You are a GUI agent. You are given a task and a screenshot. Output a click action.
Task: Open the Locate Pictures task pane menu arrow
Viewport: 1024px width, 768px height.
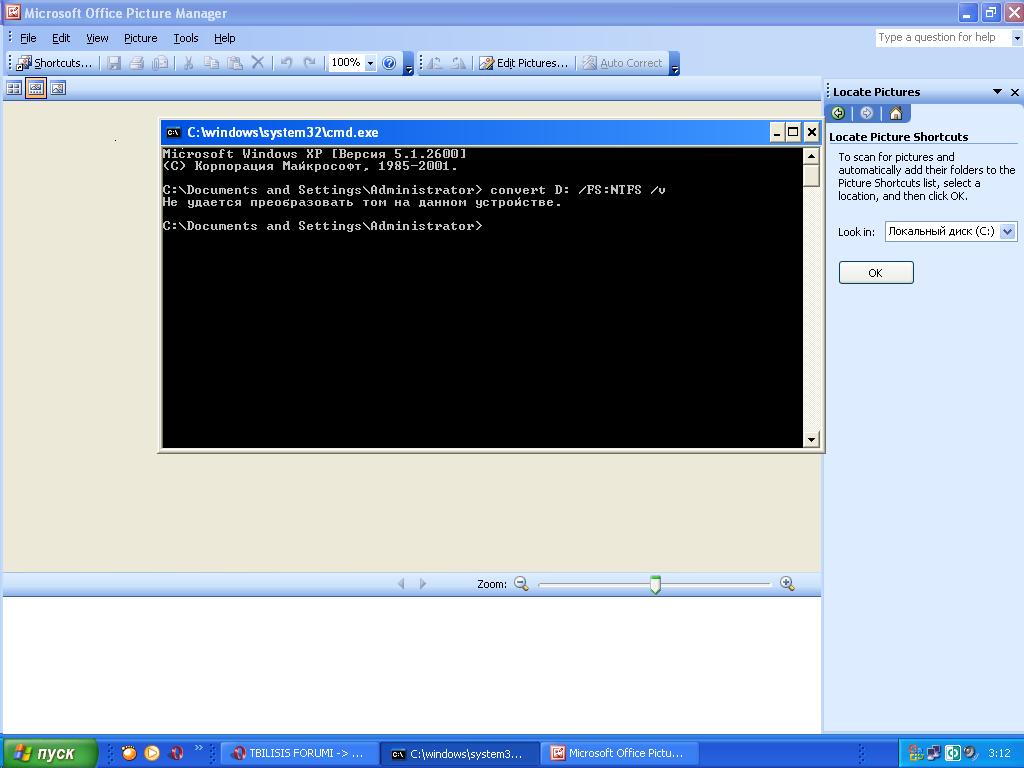pos(997,92)
